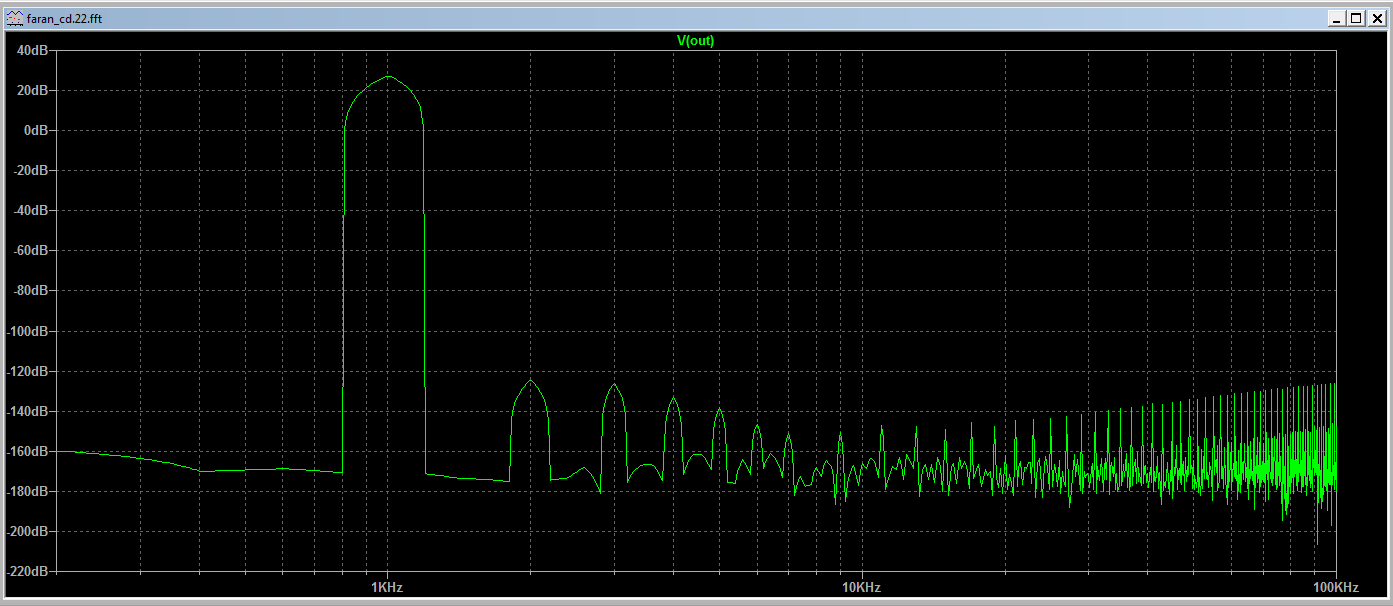
Task: Click the -20dB axis label
Action: (31, 170)
